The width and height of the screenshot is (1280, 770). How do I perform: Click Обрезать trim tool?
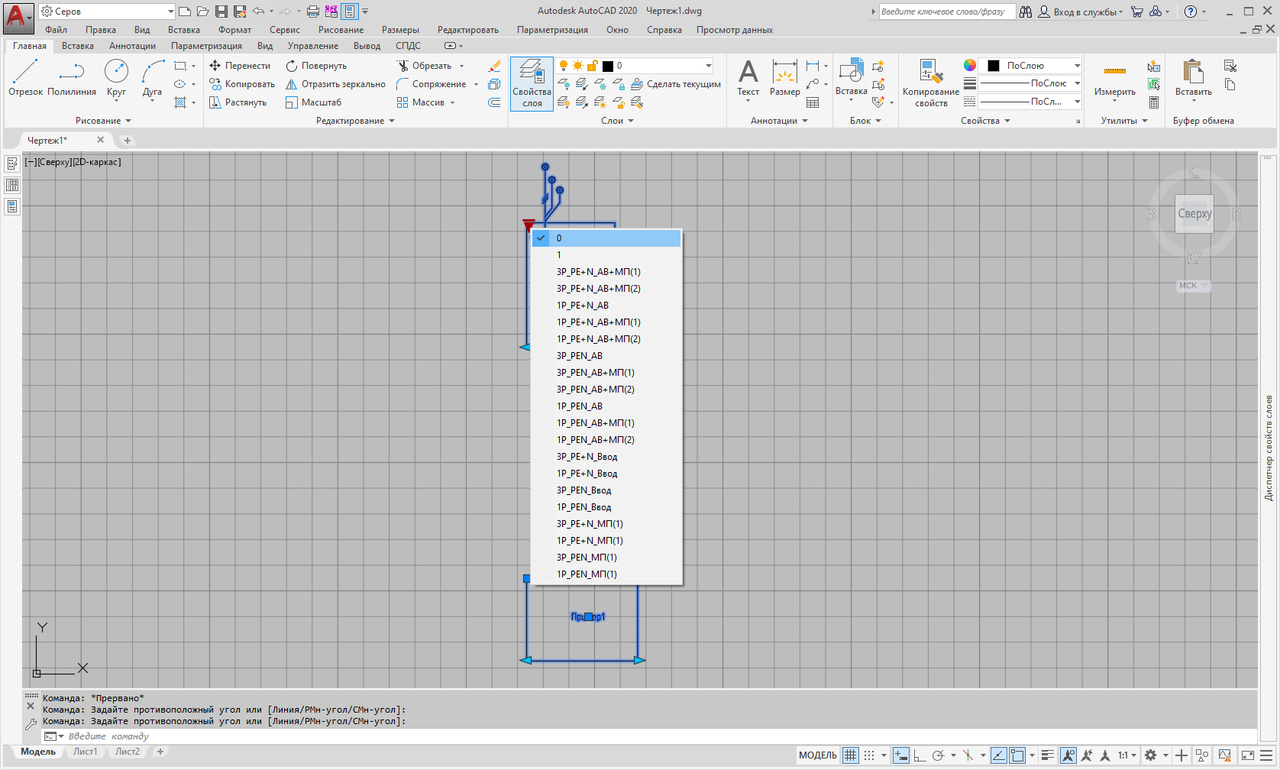424,65
